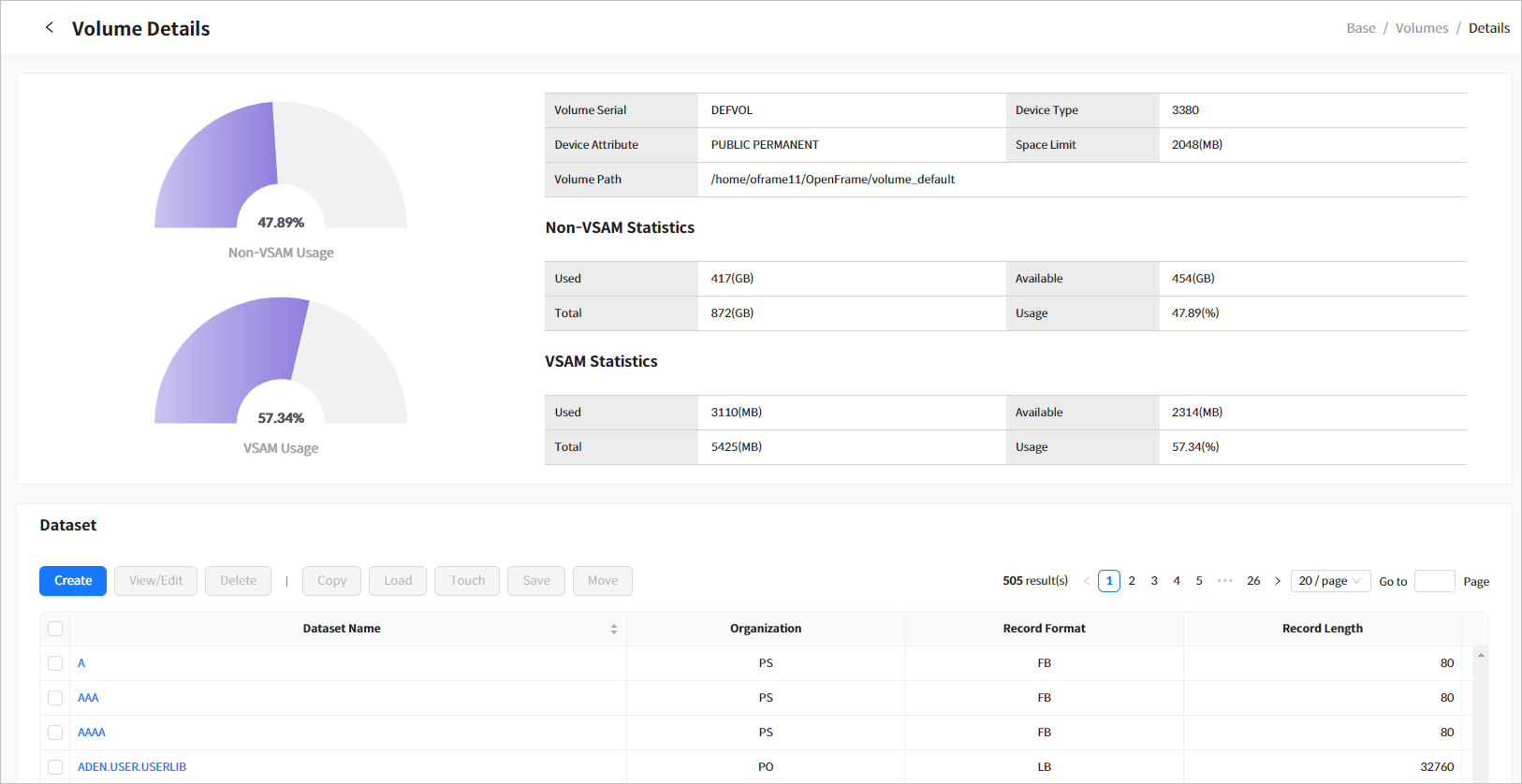The height and width of the screenshot is (784, 1522).
Task: Click the Go to page input field
Action: tap(1434, 581)
